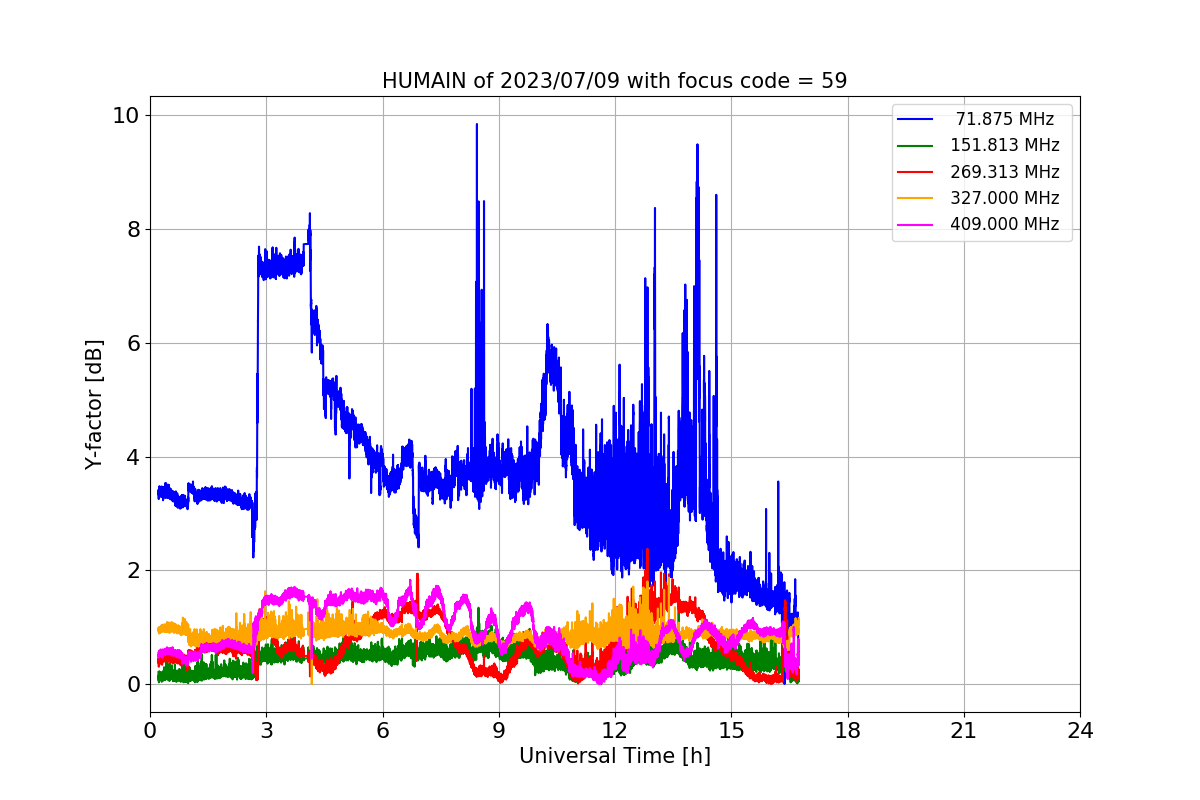Click the blue line swatch in the legend
This screenshot has width=1200, height=800.
click(x=915, y=120)
